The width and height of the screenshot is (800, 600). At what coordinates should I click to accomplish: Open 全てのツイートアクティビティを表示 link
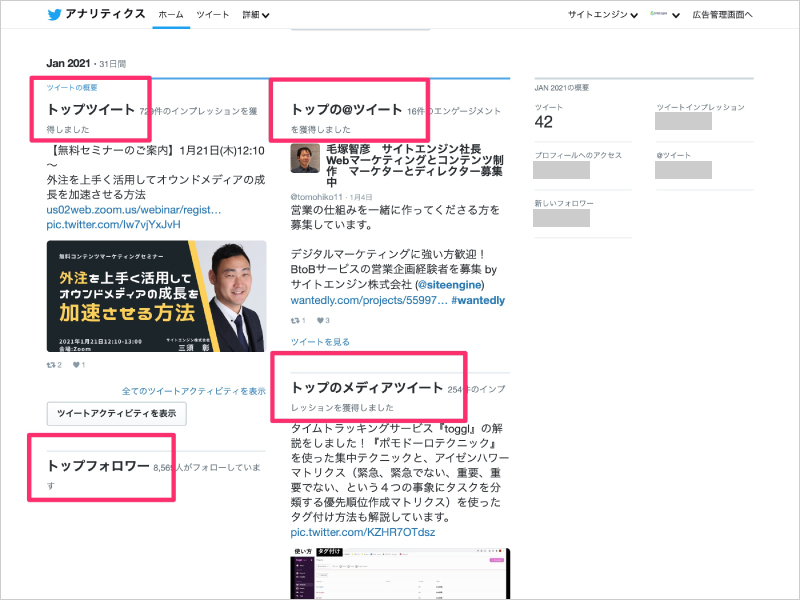coord(193,391)
